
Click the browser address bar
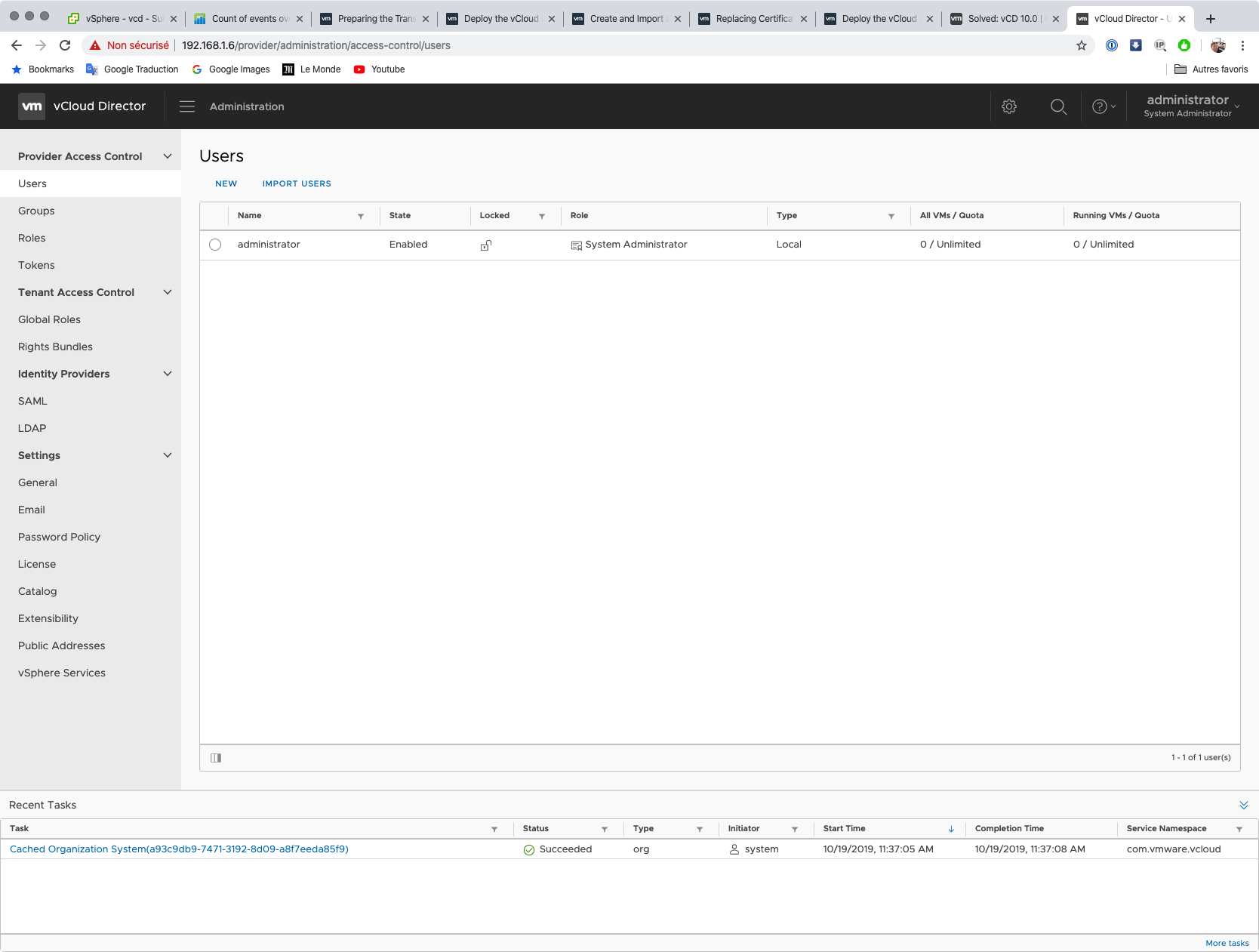coord(589,45)
